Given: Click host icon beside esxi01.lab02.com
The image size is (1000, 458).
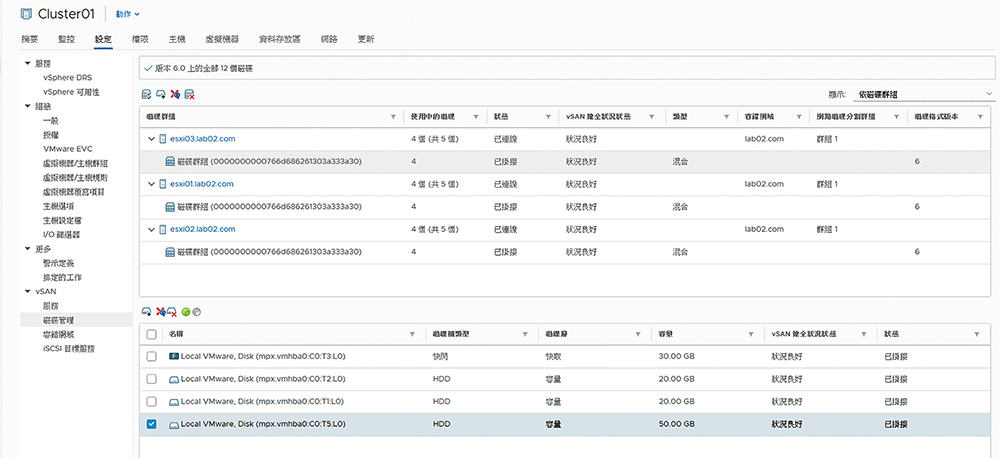Looking at the screenshot, I should 163,184.
